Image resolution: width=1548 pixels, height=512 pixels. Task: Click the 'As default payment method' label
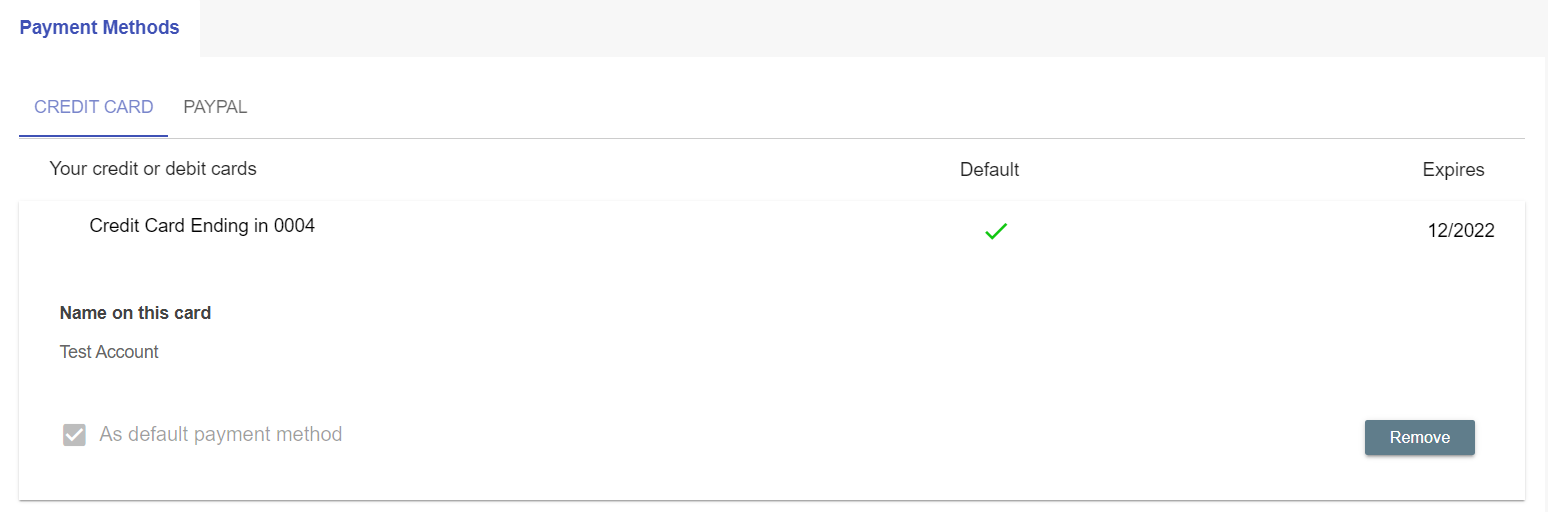(221, 435)
